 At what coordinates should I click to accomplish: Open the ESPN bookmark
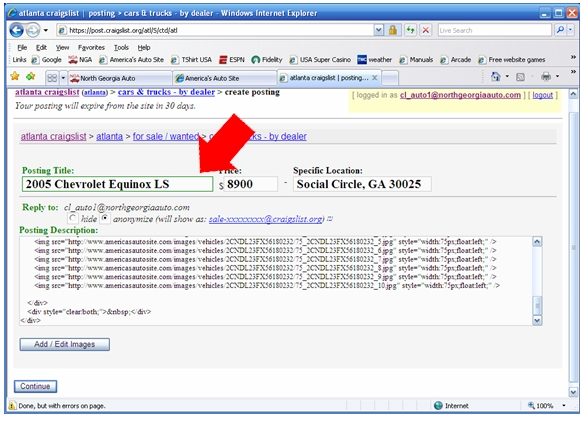[x=232, y=60]
